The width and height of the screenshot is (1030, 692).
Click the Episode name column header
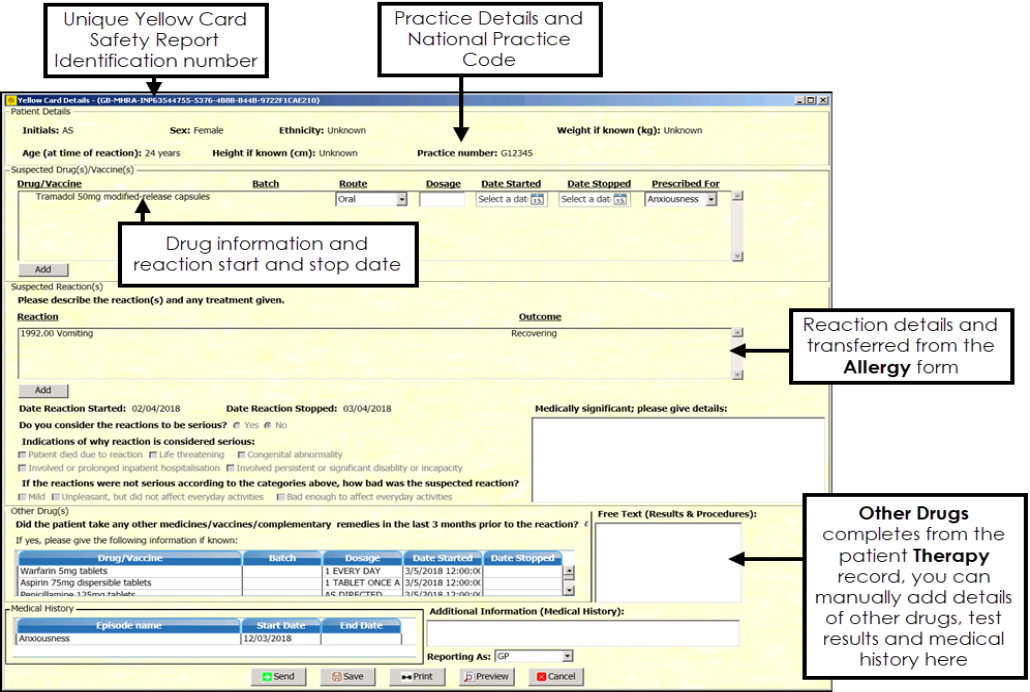click(x=127, y=626)
